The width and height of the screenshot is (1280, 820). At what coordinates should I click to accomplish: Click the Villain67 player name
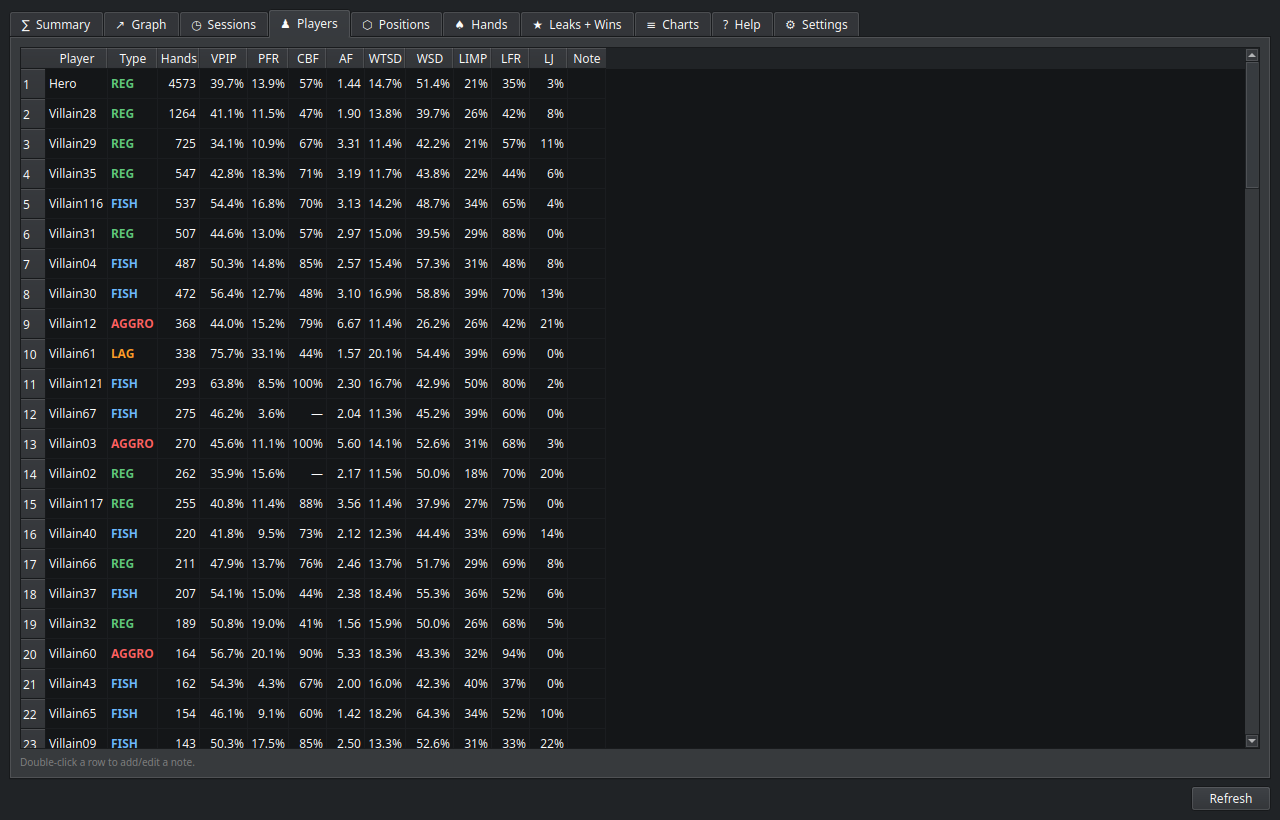(x=72, y=414)
